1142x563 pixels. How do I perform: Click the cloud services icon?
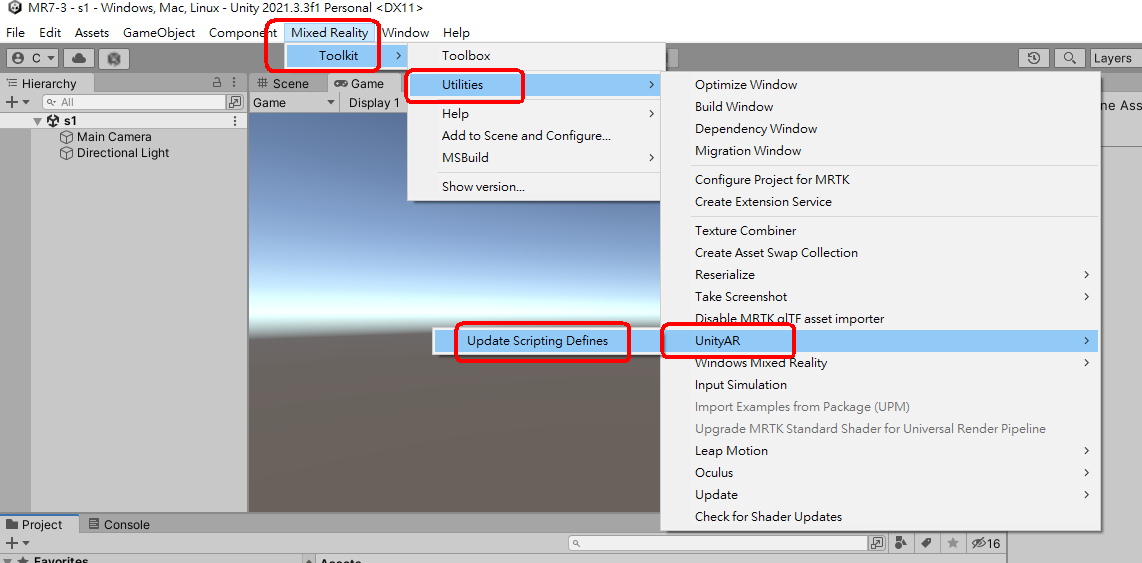point(79,58)
